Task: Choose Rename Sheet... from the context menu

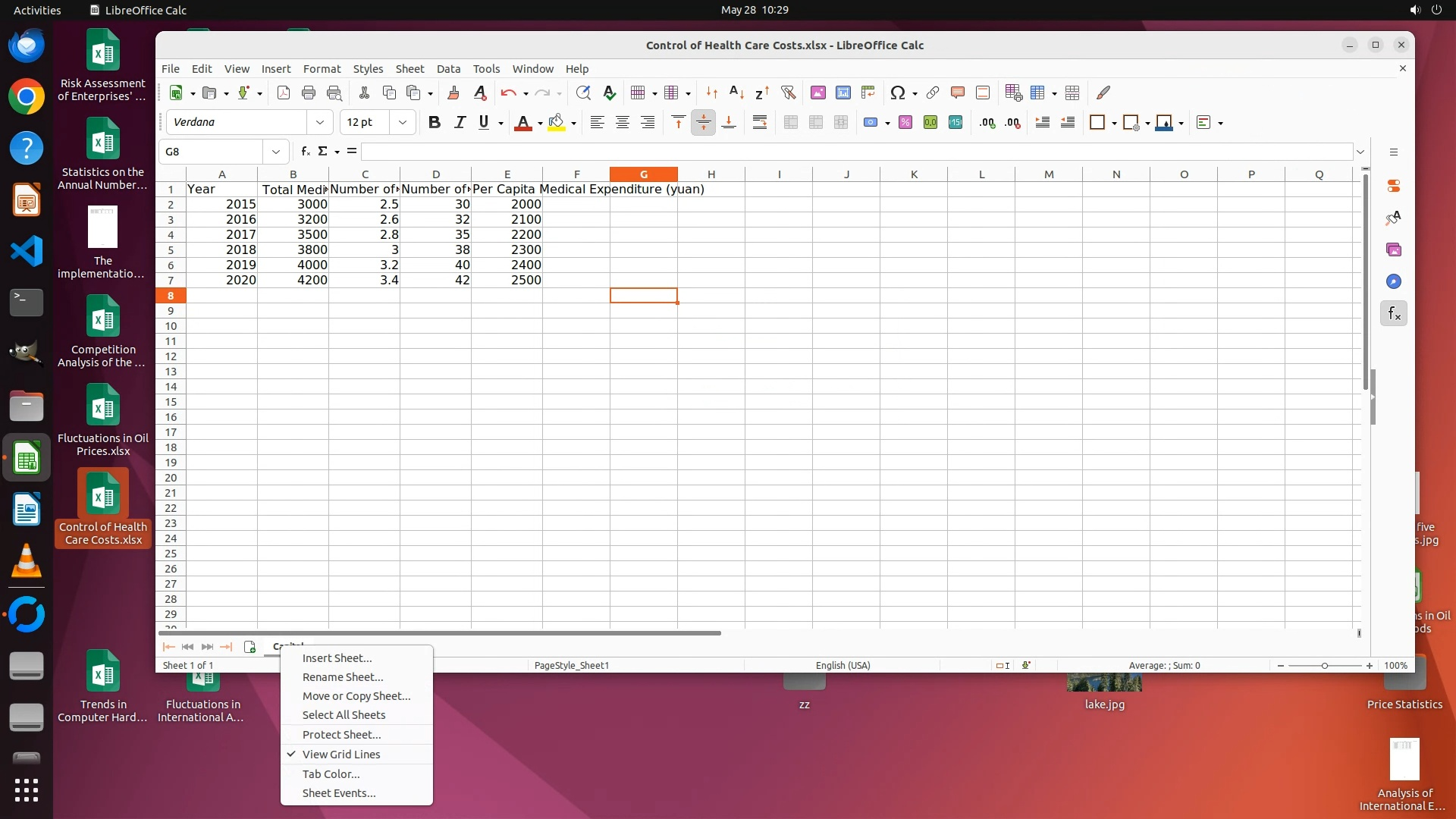Action: pyautogui.click(x=343, y=677)
